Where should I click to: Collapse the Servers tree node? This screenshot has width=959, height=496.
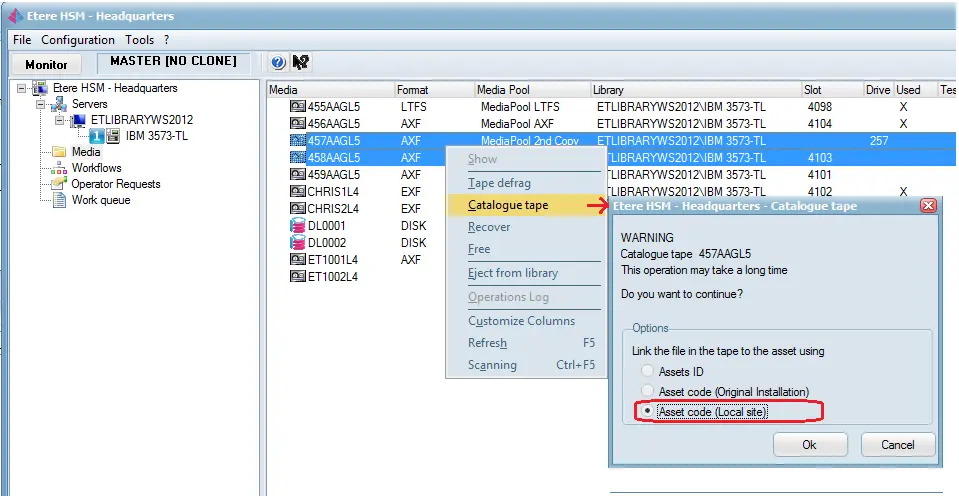click(x=41, y=105)
